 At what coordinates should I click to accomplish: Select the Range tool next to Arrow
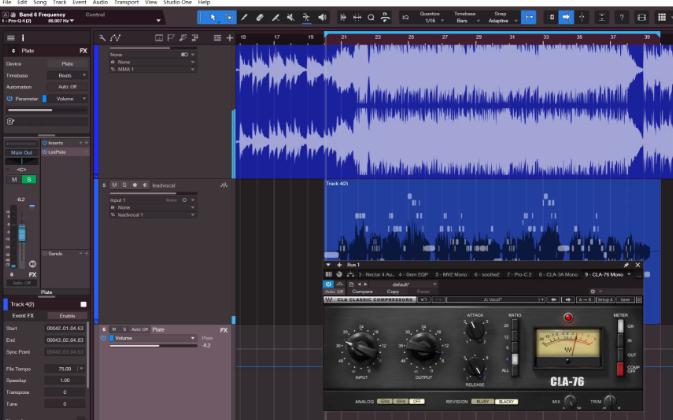(229, 18)
